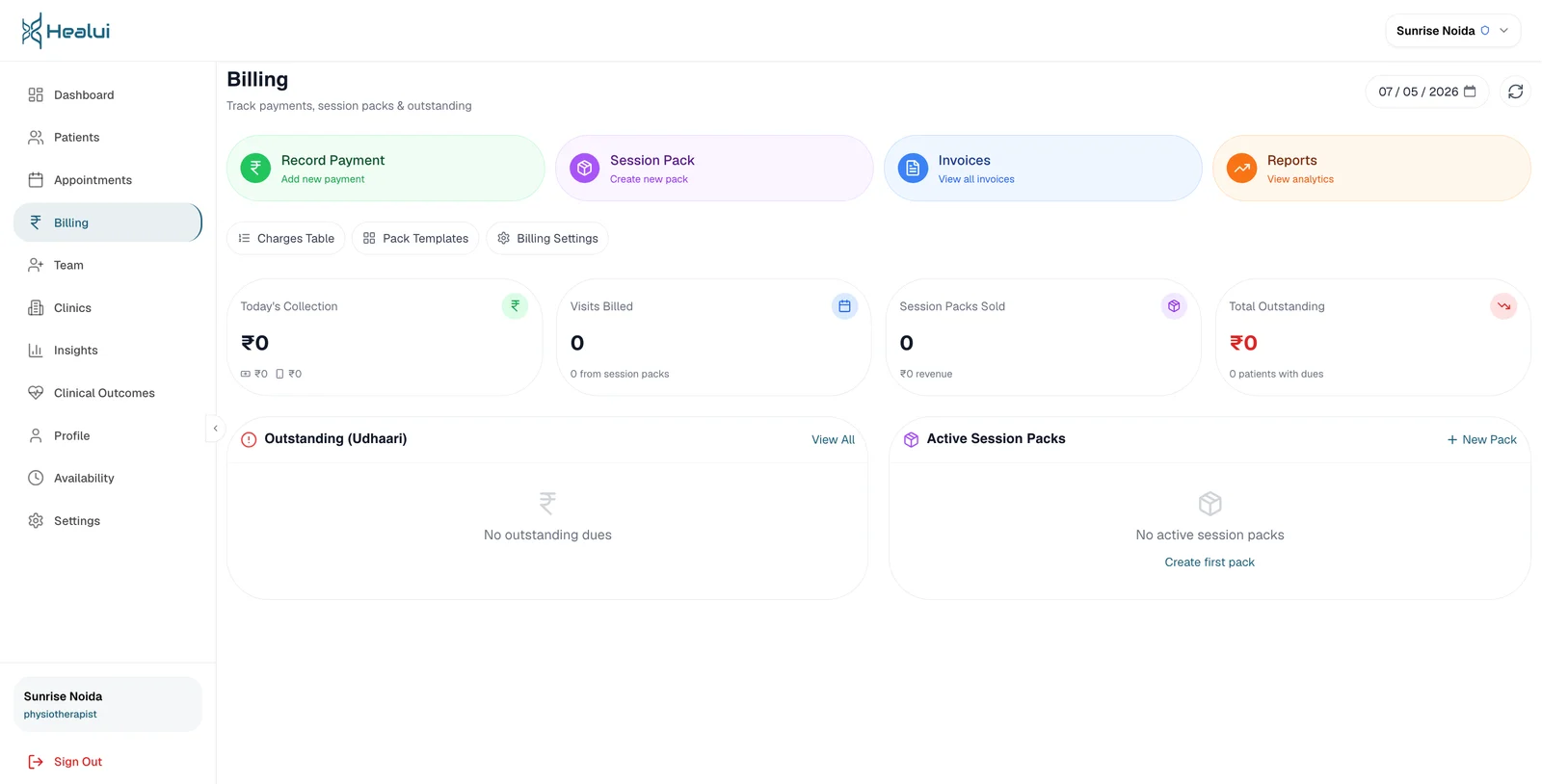The height and width of the screenshot is (784, 1542).
Task: Open Patients in the sidebar
Action: pos(108,138)
